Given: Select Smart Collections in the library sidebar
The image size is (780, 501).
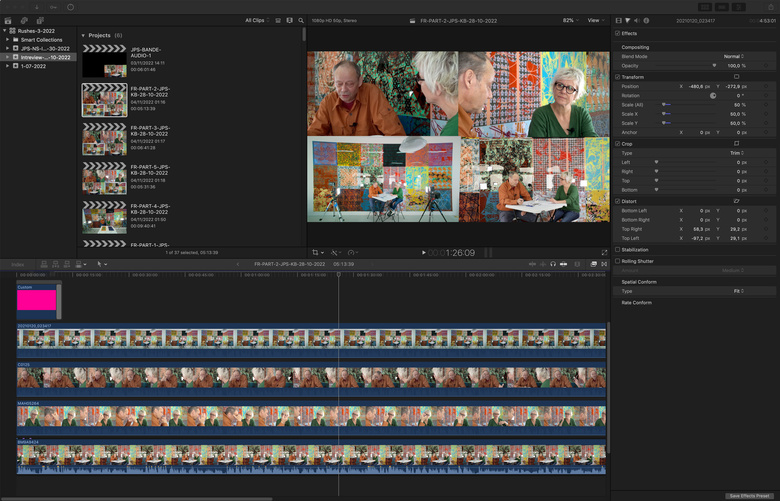Looking at the screenshot, I should (40, 39).
